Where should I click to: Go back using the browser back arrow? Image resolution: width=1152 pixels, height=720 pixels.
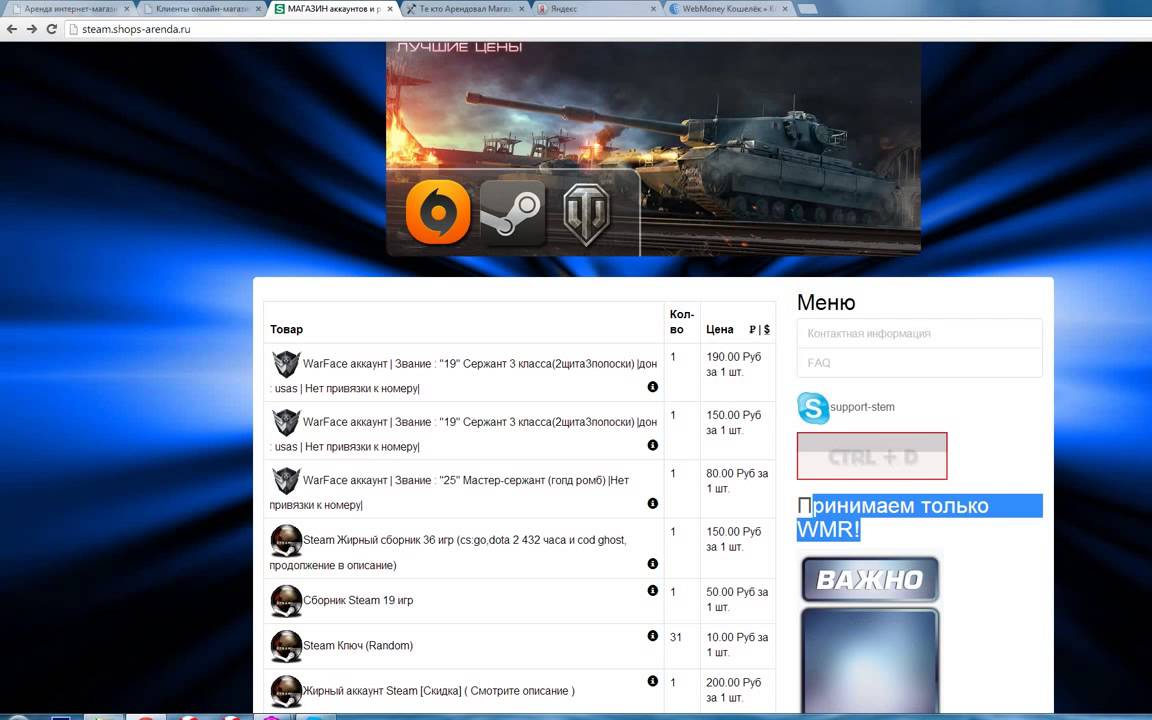(12, 29)
